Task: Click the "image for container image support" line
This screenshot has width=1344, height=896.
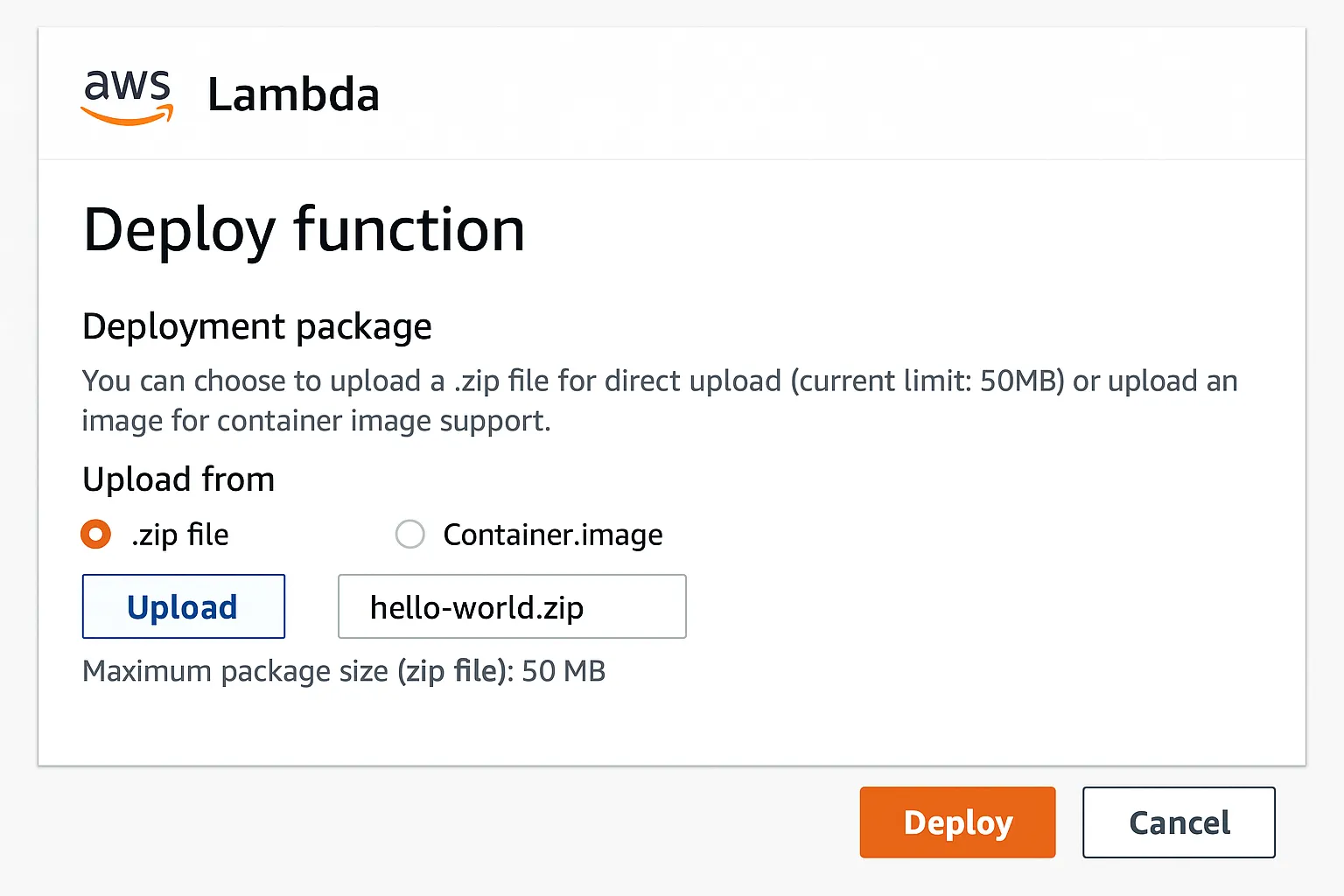Action: click(x=316, y=421)
